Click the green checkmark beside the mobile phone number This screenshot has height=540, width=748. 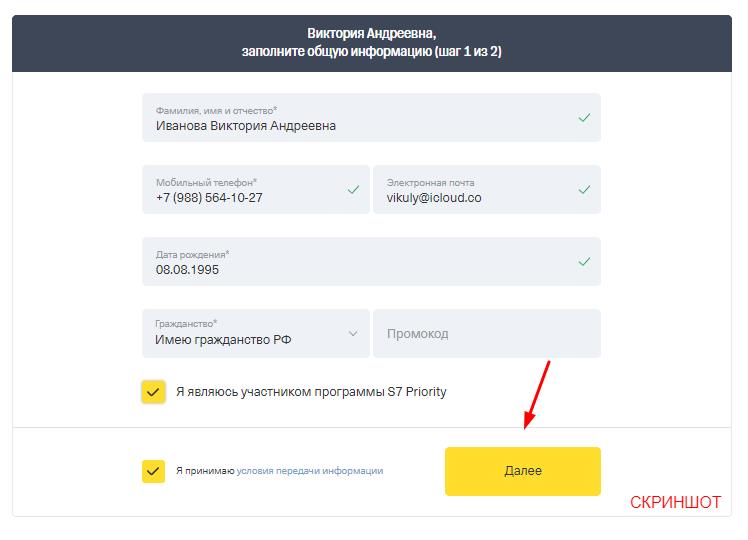click(353, 189)
